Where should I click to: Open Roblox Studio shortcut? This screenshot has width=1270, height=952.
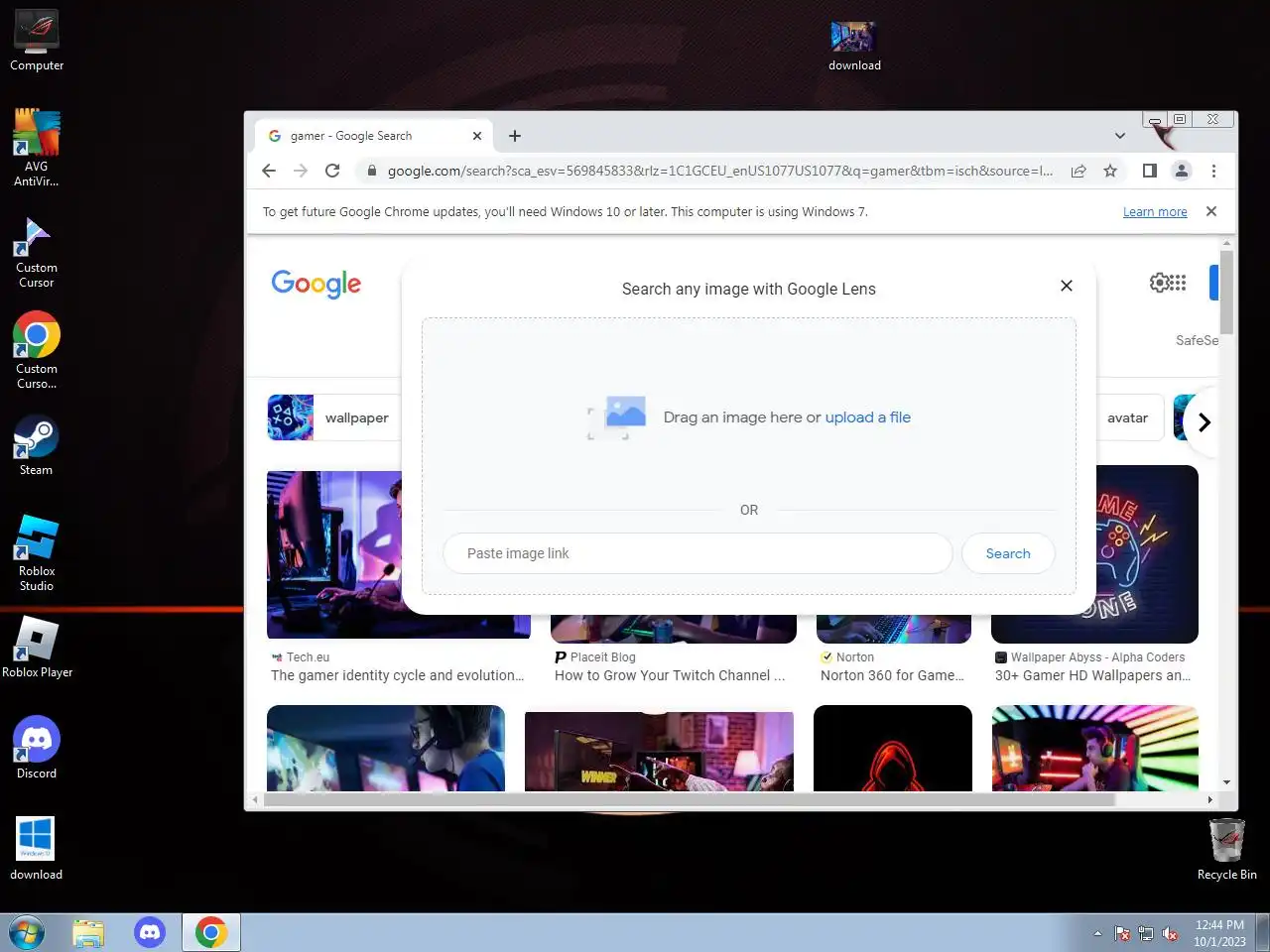(37, 552)
